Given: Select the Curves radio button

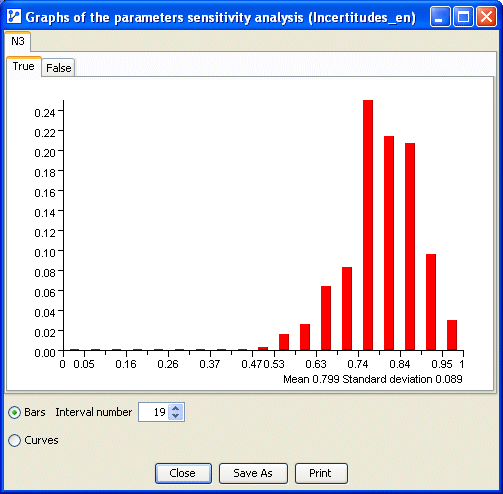Looking at the screenshot, I should pyautogui.click(x=14, y=440).
